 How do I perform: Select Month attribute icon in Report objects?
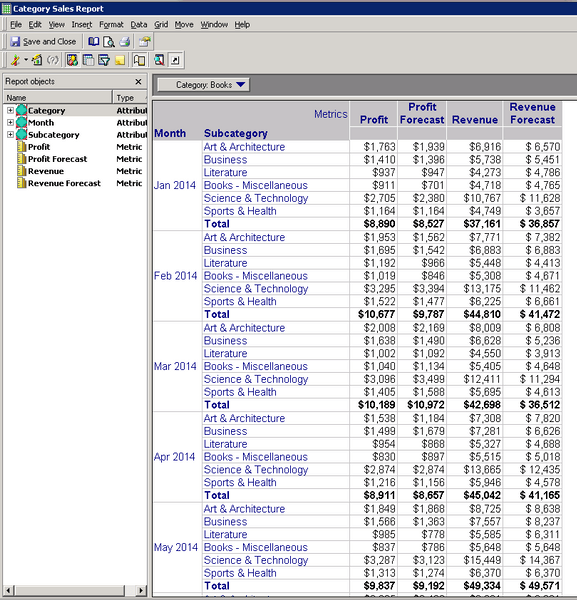pyautogui.click(x=21, y=122)
